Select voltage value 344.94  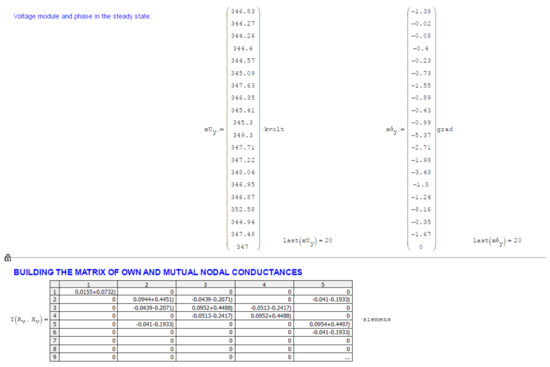pos(243,222)
